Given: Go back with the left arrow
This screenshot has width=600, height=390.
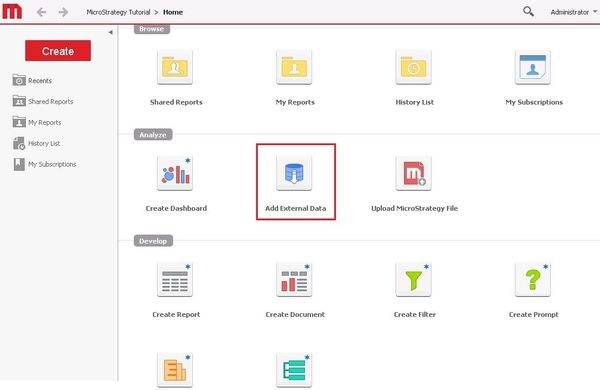Looking at the screenshot, I should pyautogui.click(x=41, y=12).
